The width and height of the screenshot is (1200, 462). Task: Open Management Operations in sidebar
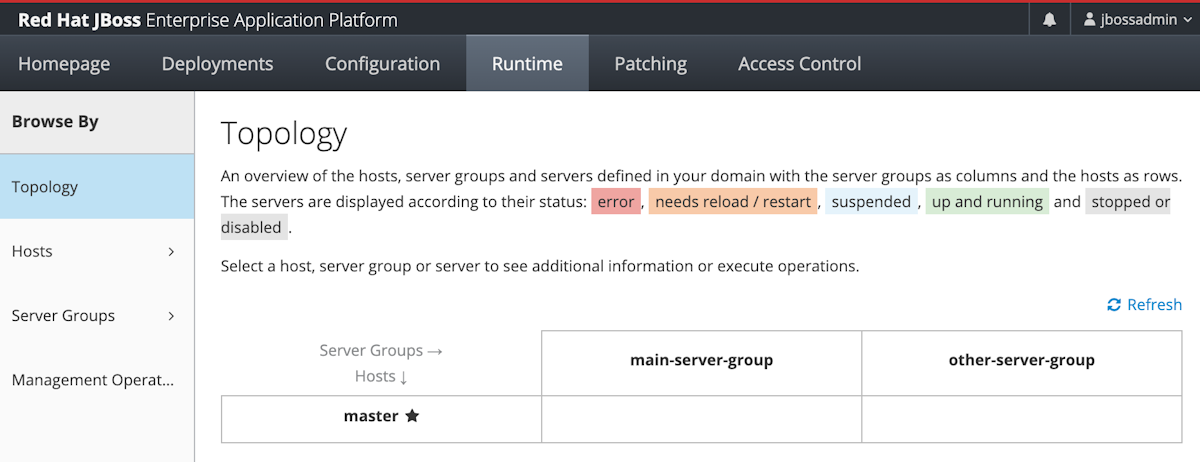tap(93, 380)
